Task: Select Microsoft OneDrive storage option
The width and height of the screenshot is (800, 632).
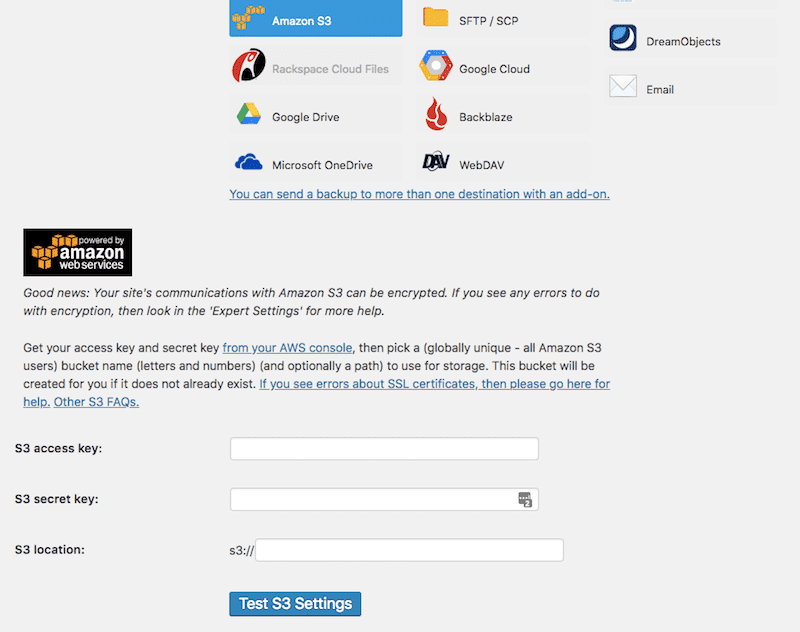Action: 316,162
